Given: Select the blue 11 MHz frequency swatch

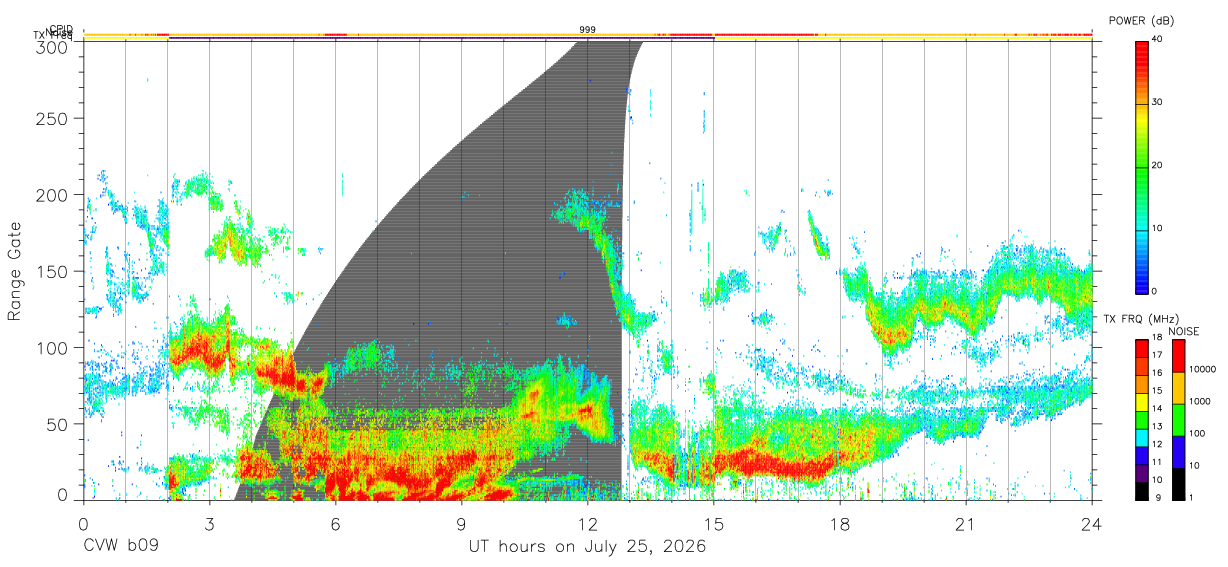Looking at the screenshot, I should point(1141,456).
